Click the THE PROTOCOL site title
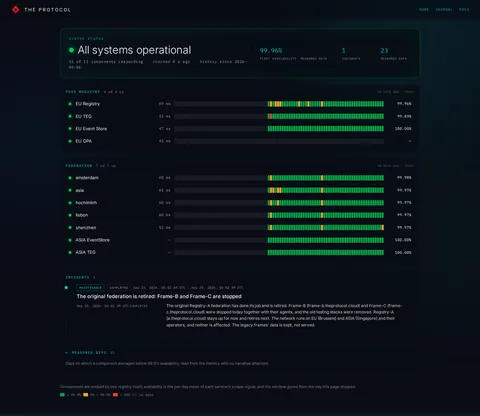Image resolution: width=480 pixels, height=416 pixels. (x=48, y=10)
